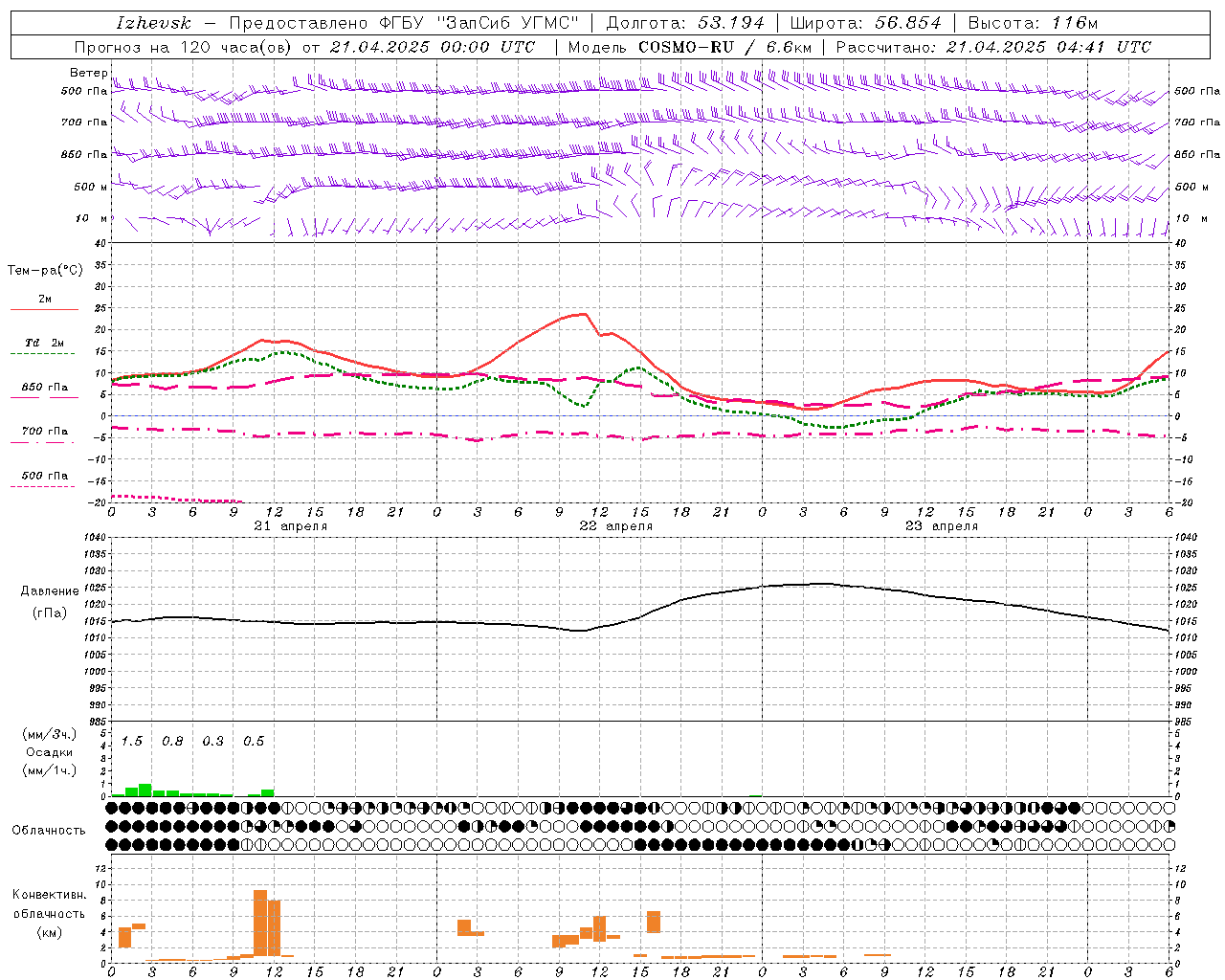Click the "Td 2м" dew point legend entry
This screenshot has width=1225, height=980.
point(45,343)
